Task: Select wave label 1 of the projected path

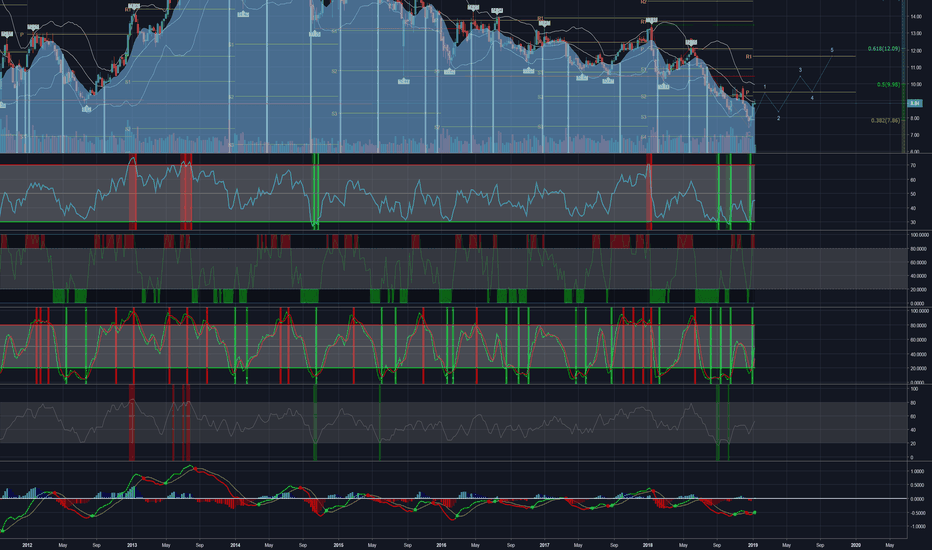Action: pyautogui.click(x=764, y=87)
